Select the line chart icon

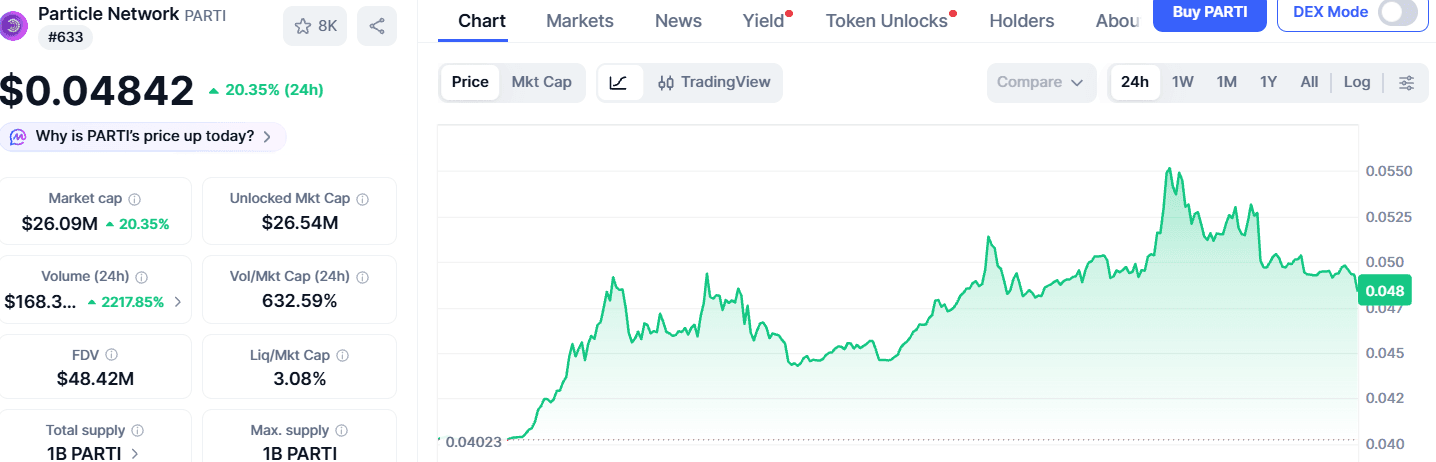(x=619, y=83)
